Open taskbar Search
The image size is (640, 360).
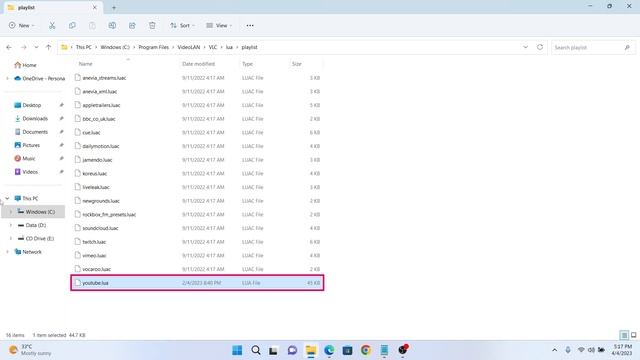(x=256, y=350)
